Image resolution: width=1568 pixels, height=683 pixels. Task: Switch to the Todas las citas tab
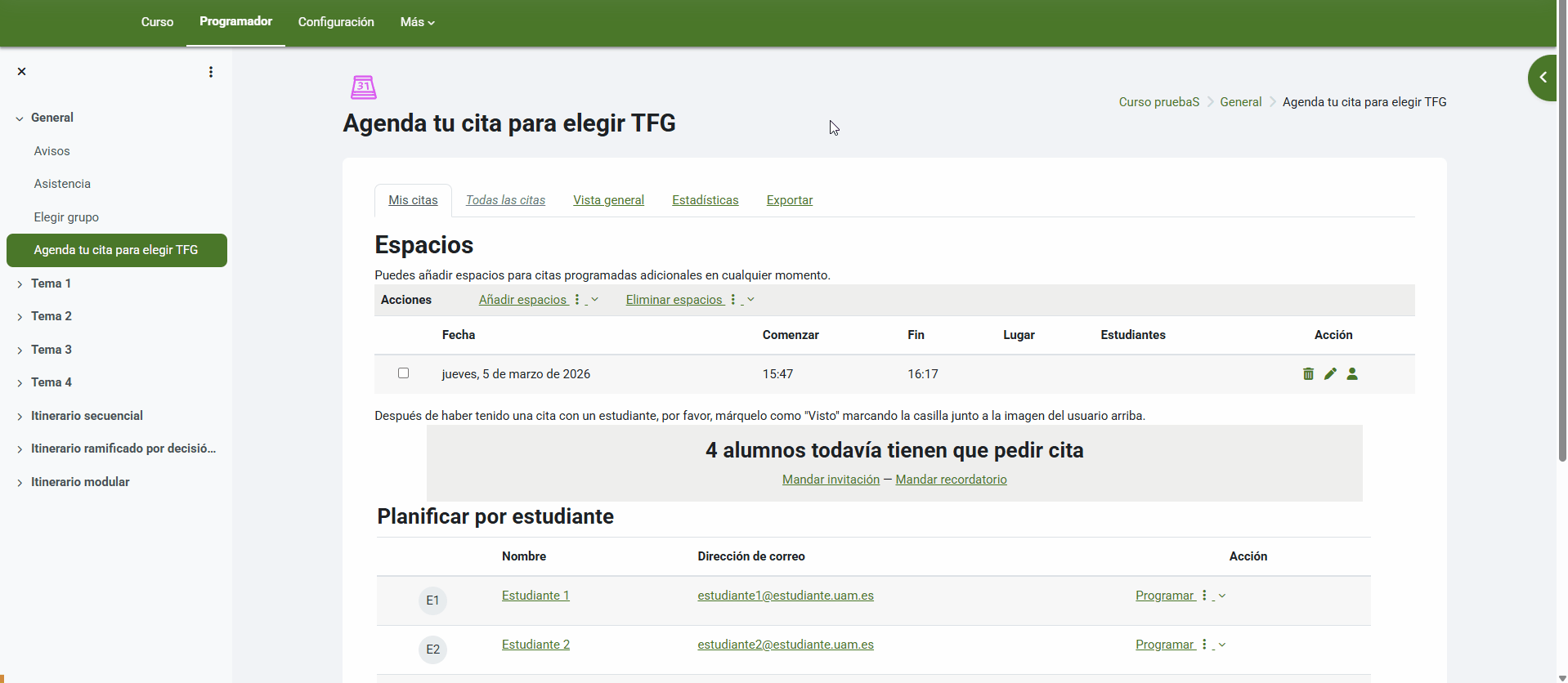[x=505, y=200]
